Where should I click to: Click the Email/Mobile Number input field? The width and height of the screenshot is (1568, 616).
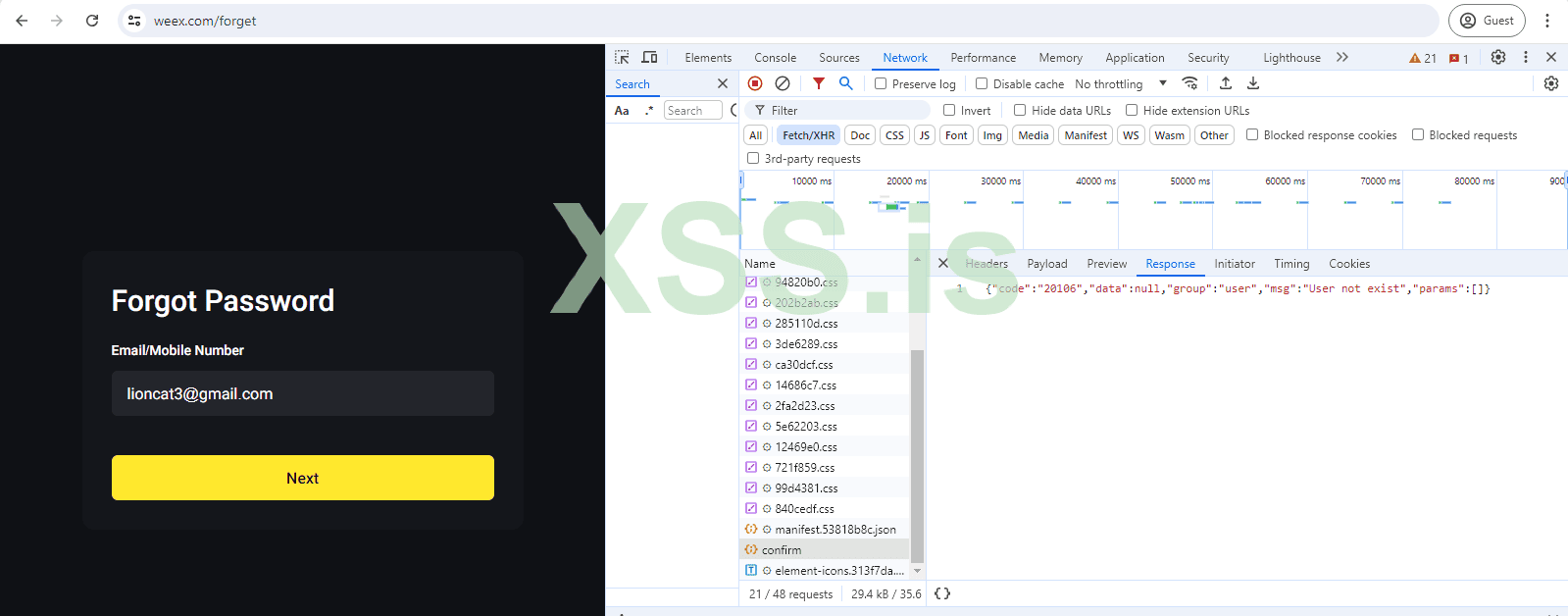point(303,393)
